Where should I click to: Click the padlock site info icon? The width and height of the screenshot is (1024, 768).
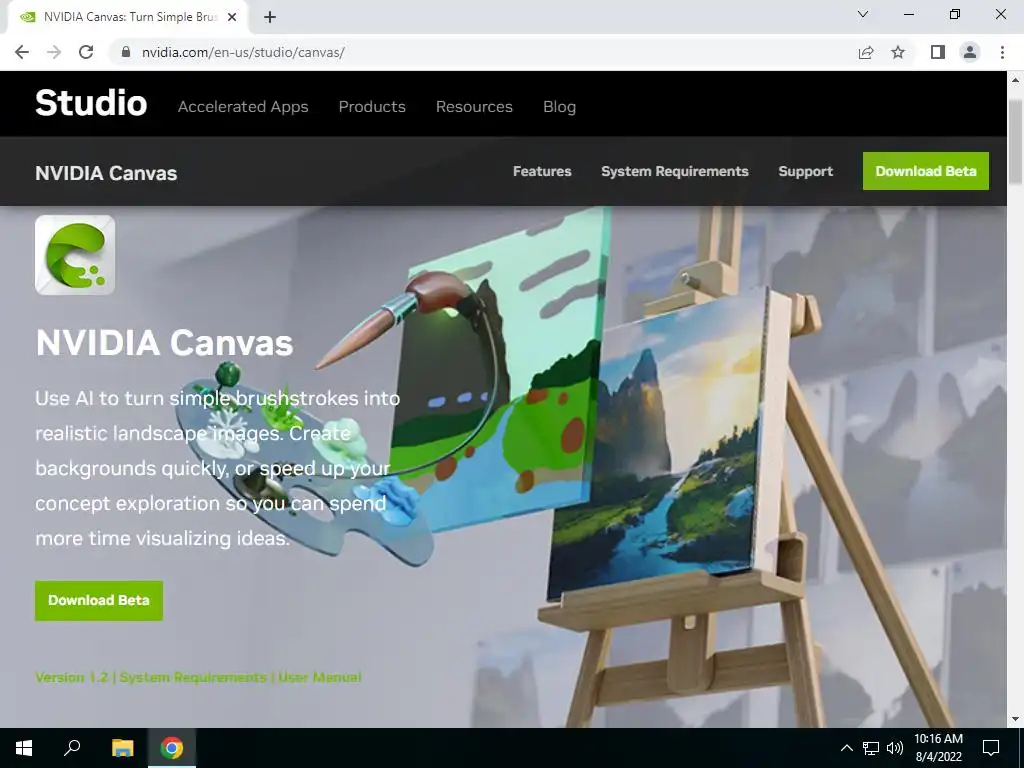(x=126, y=52)
